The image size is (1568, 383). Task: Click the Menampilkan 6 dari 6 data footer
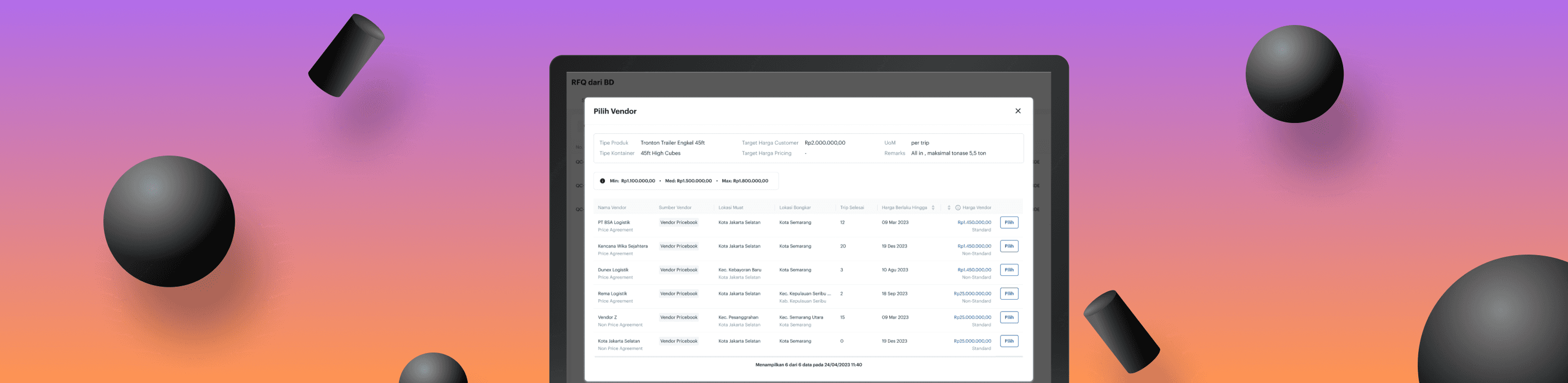[808, 365]
